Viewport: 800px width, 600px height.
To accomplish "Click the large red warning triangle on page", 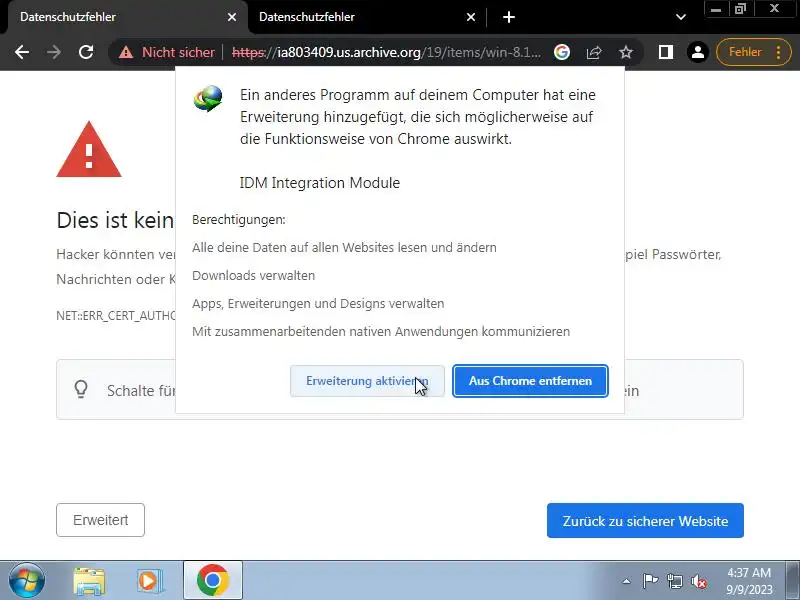I will (x=89, y=149).
